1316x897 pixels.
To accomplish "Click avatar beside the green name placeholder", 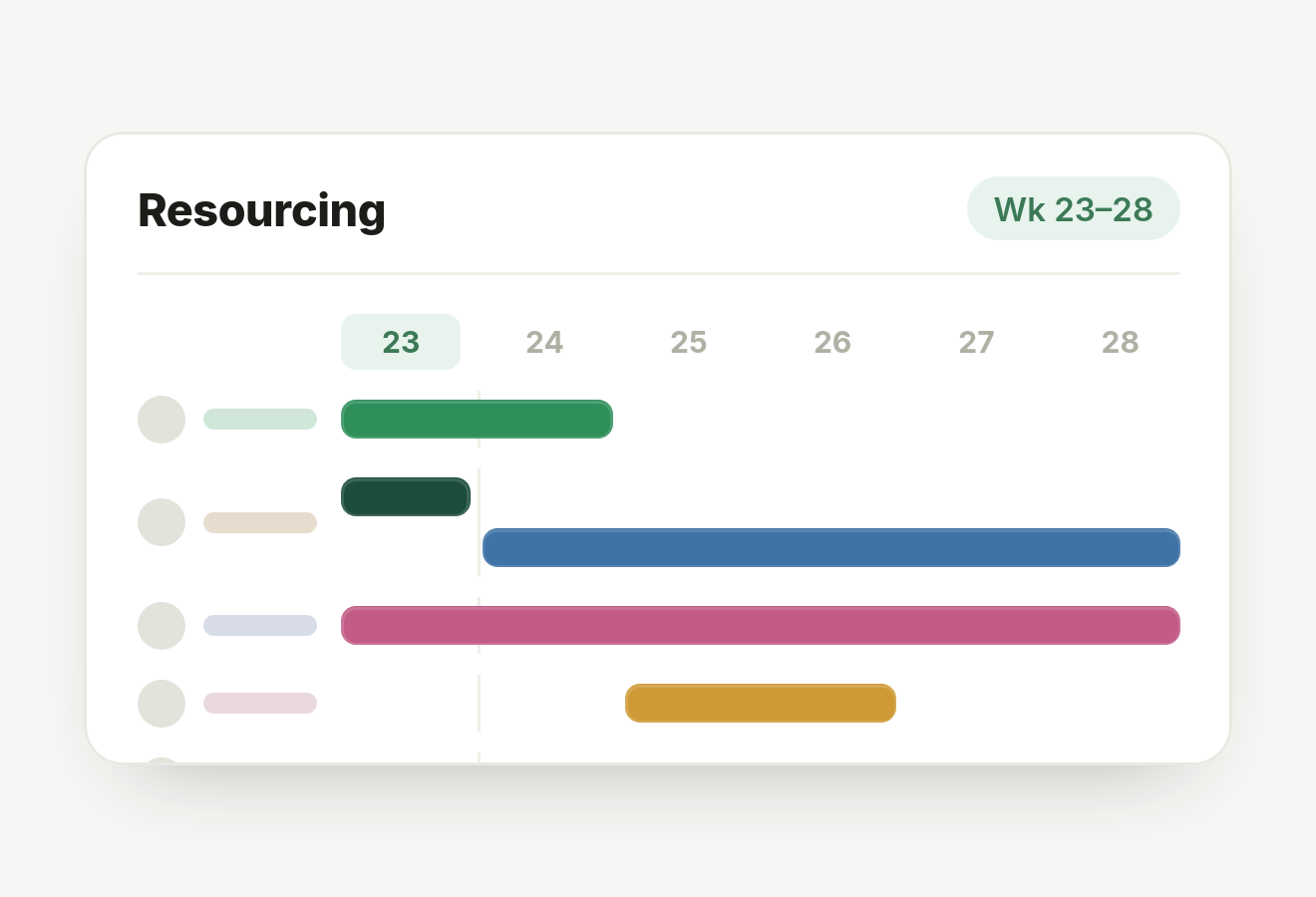I will 162,420.
